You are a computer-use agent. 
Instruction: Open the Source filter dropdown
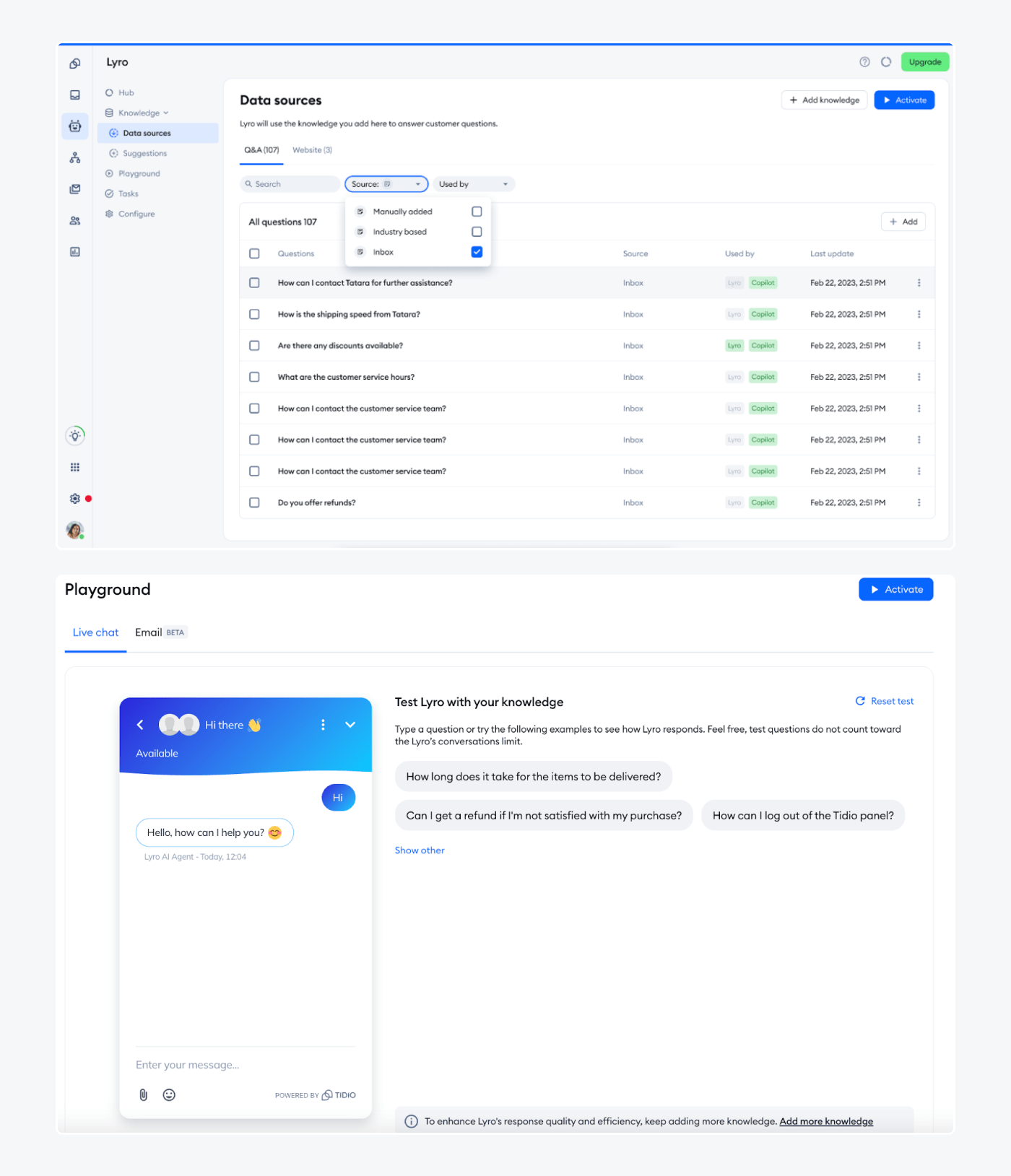tap(386, 184)
